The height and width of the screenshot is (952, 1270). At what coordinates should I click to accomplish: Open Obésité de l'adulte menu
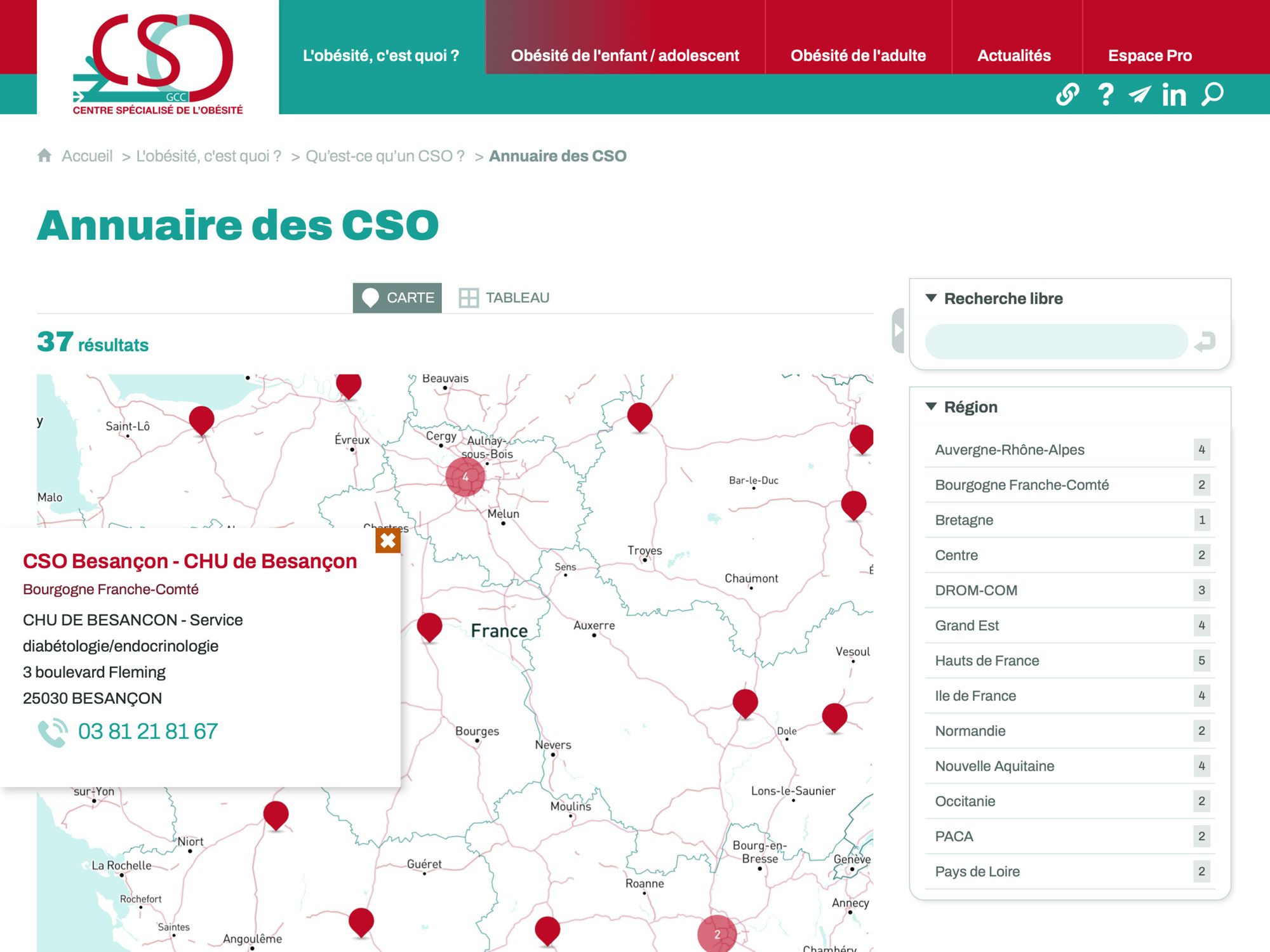tap(858, 55)
